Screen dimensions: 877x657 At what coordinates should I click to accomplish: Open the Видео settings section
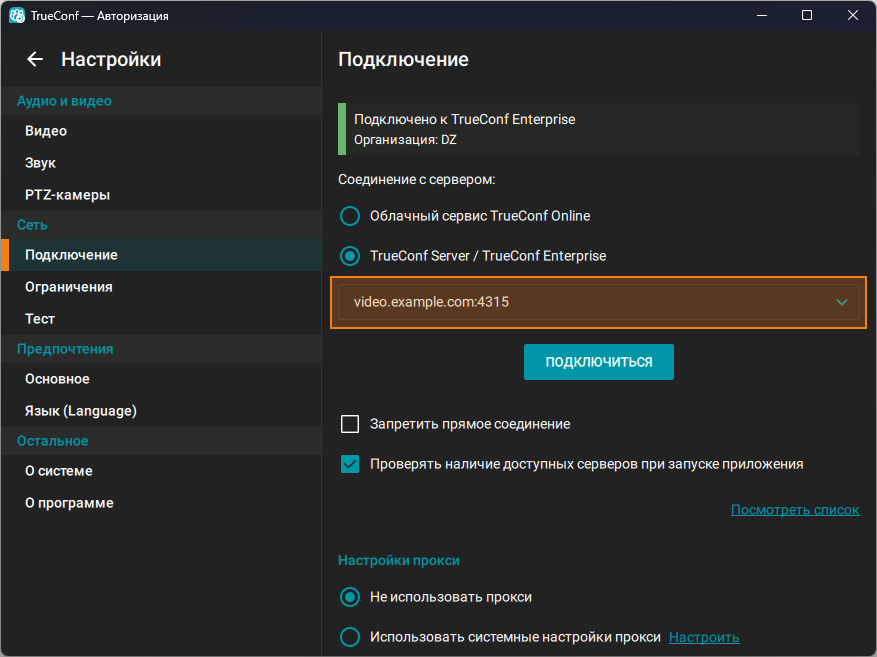point(161,131)
